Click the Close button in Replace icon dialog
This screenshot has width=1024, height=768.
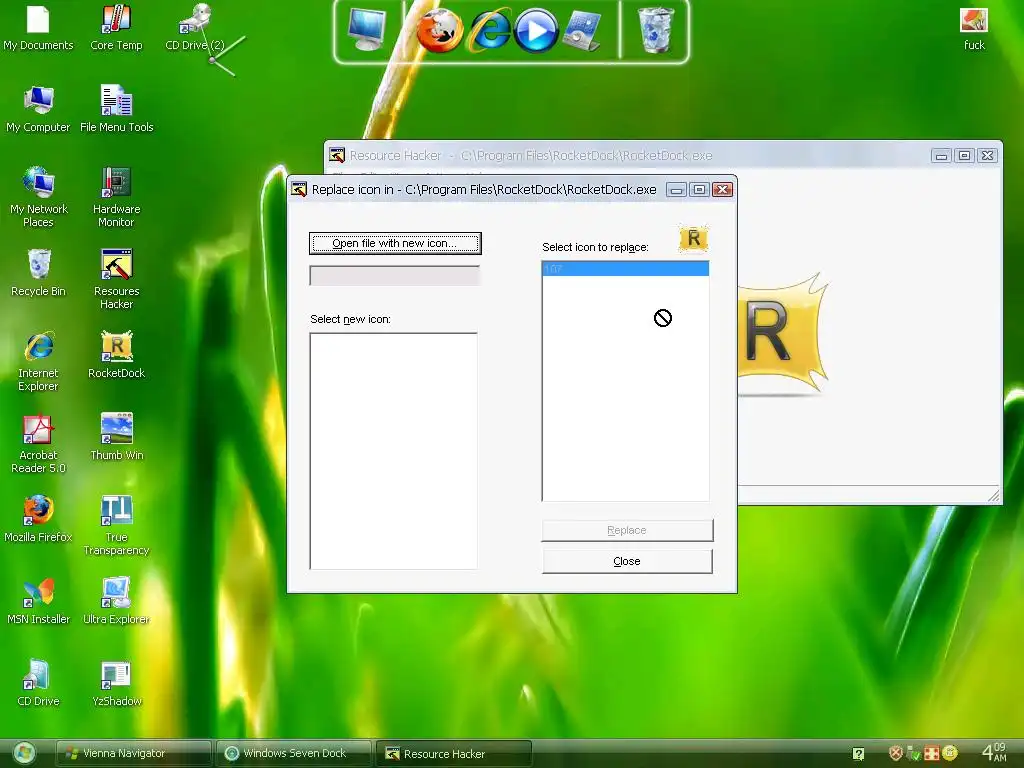click(627, 561)
